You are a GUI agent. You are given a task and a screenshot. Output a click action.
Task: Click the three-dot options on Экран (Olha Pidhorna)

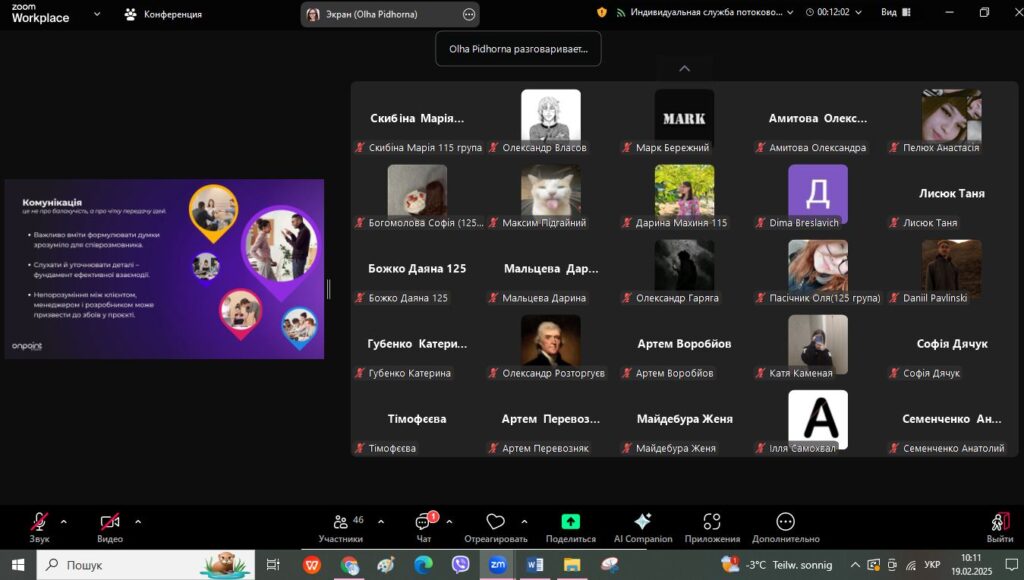(469, 14)
